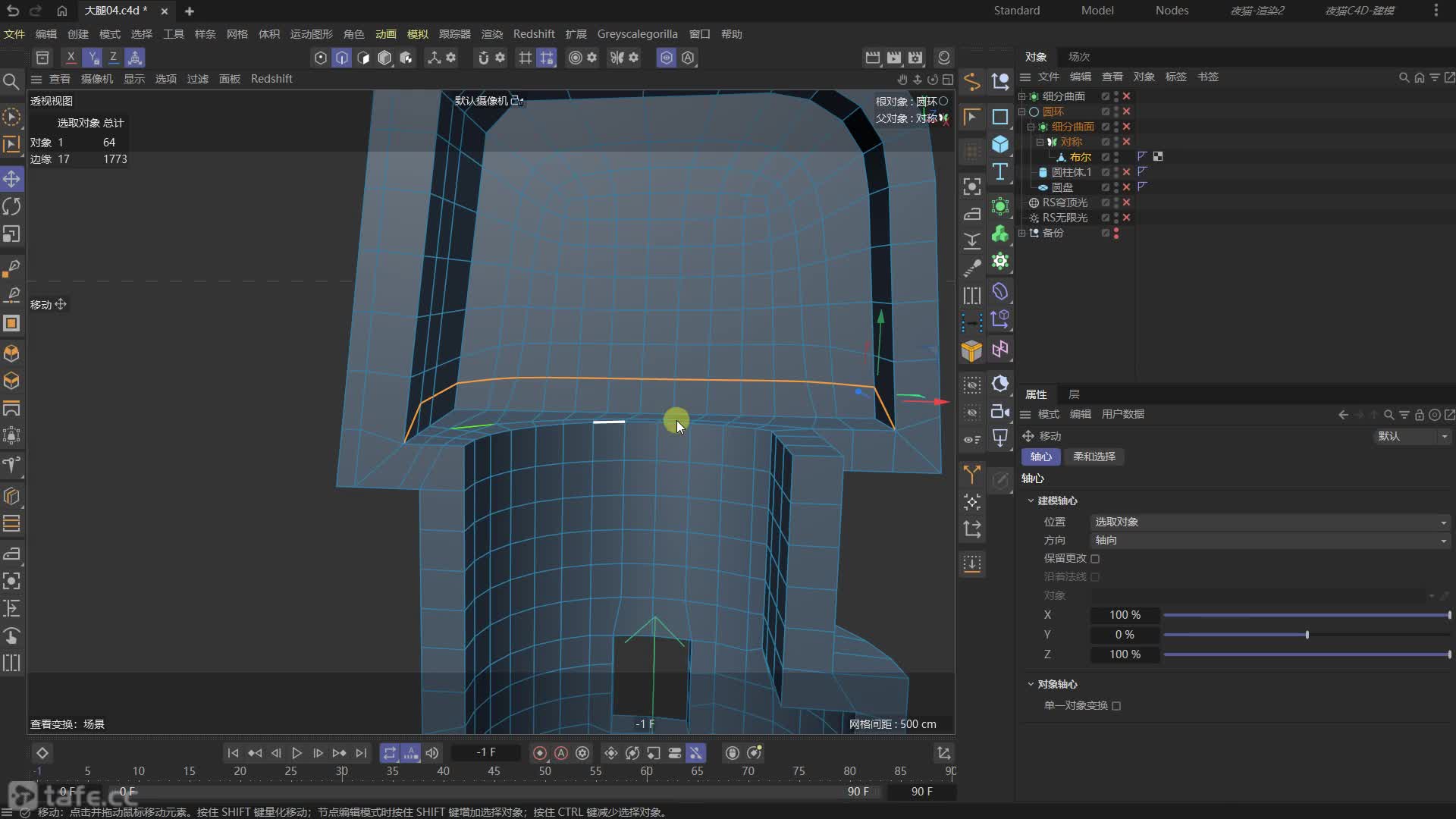
Task: Click the Cube primitive icon
Action: 1000,144
